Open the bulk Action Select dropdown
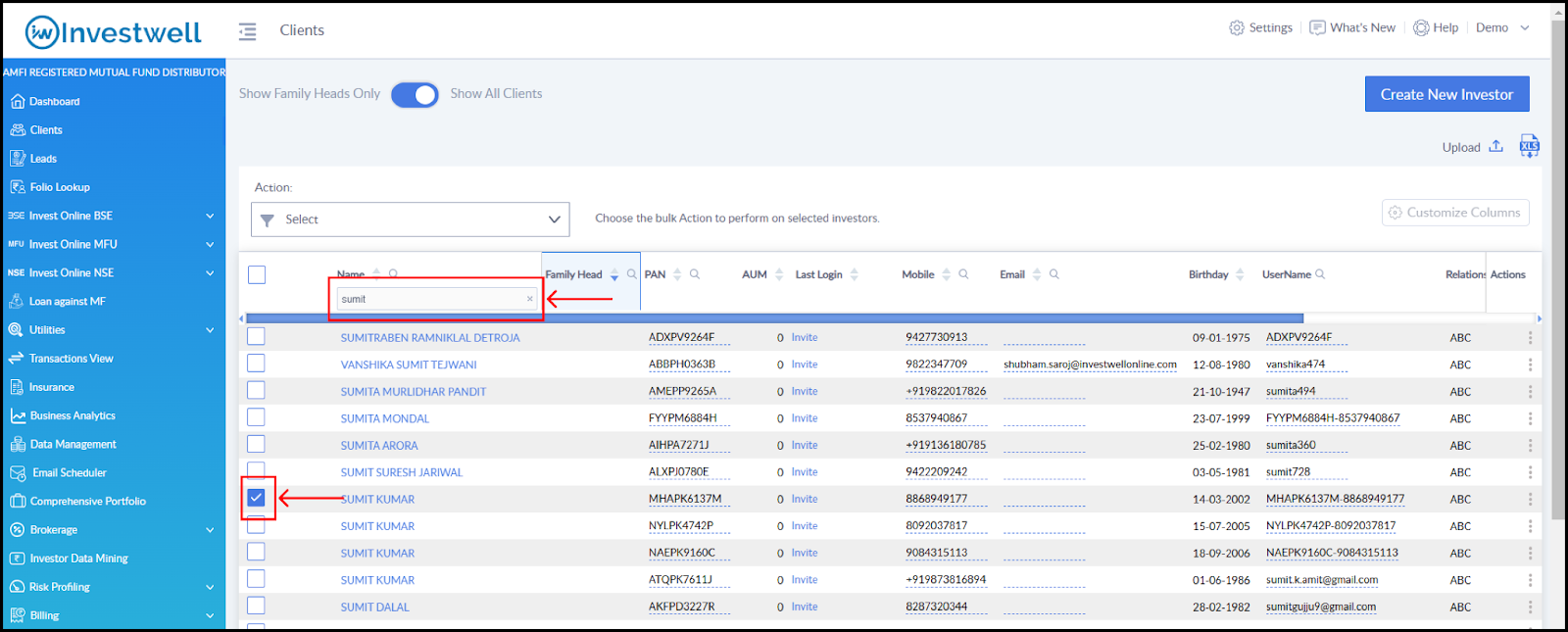 point(411,219)
